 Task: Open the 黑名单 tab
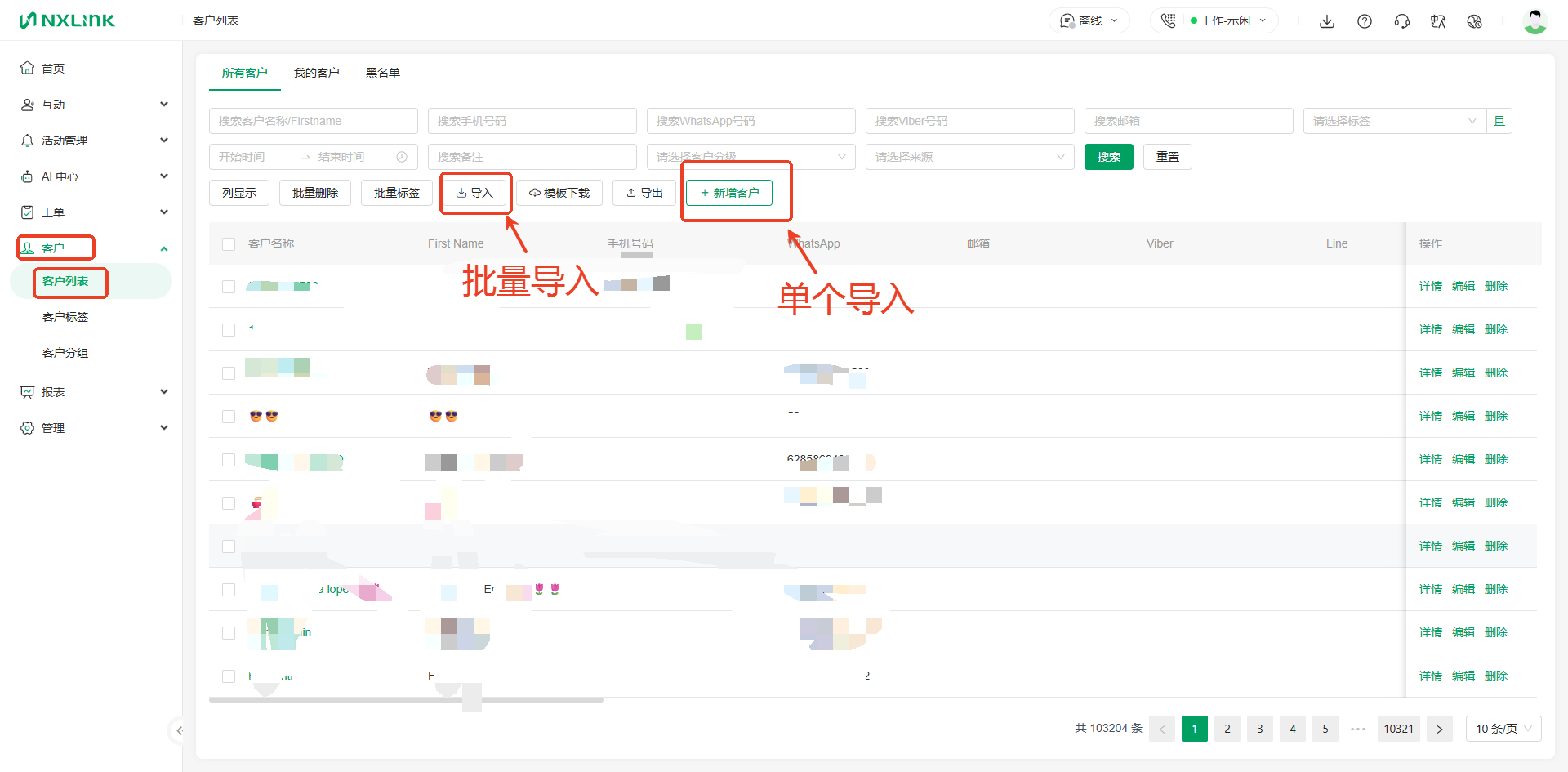[383, 72]
